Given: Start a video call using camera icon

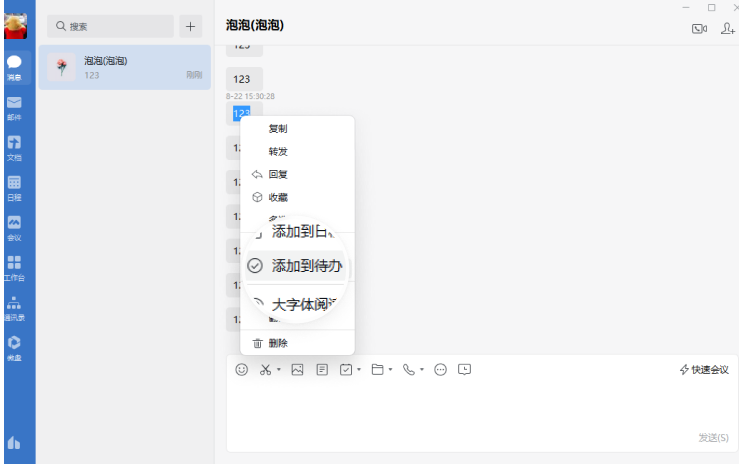Looking at the screenshot, I should 699,29.
